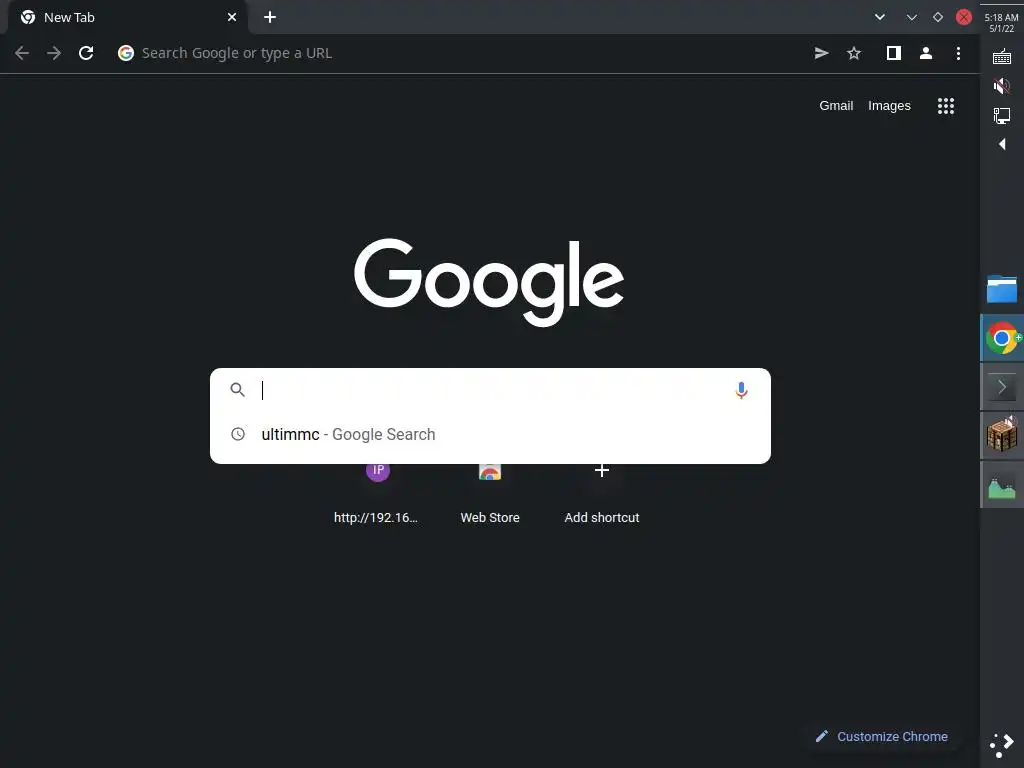Open the Minecraft launcher crafting table icon
1024x768 pixels.
[1002, 435]
